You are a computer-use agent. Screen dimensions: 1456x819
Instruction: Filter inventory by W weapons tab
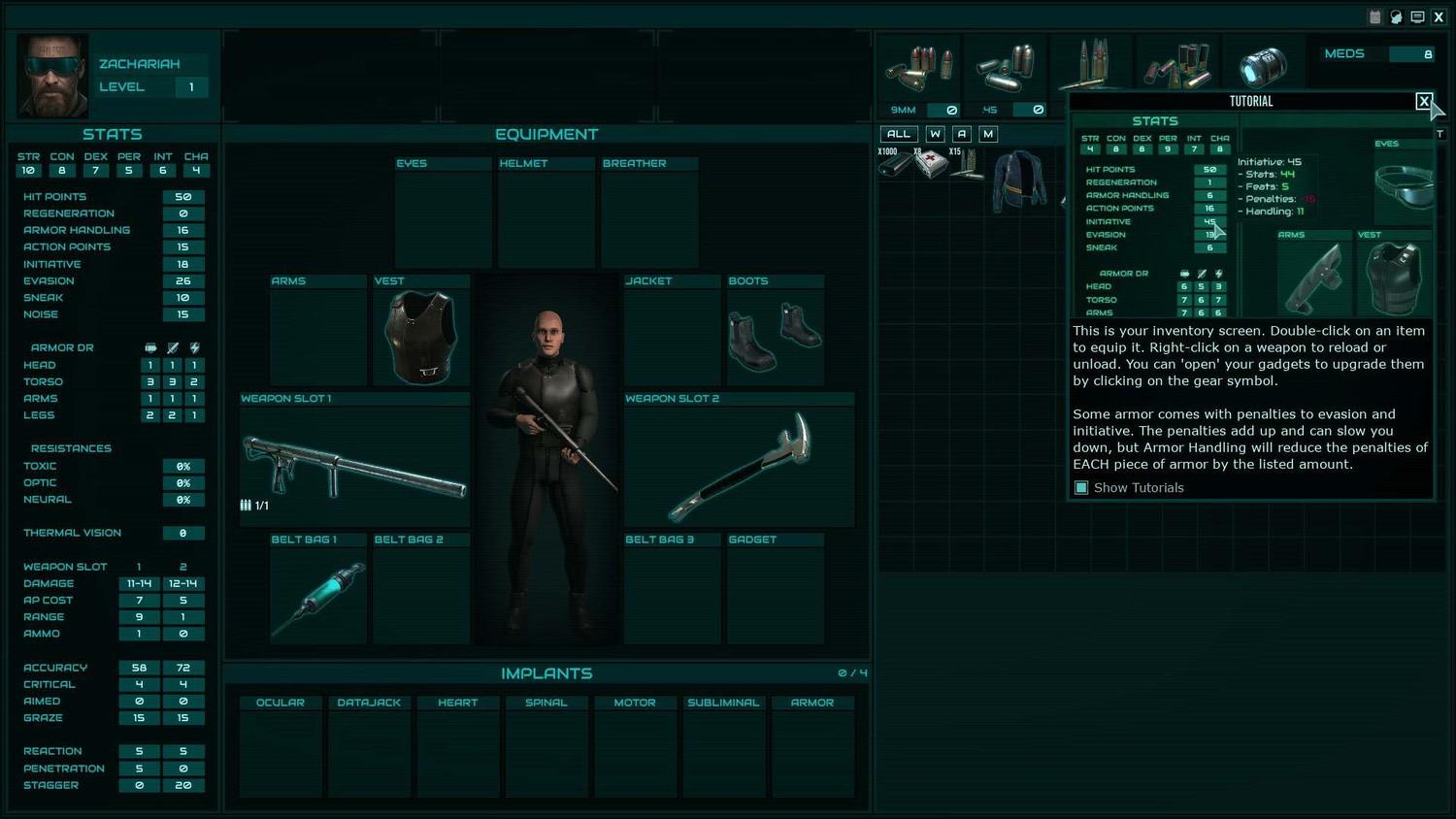pyautogui.click(x=935, y=134)
